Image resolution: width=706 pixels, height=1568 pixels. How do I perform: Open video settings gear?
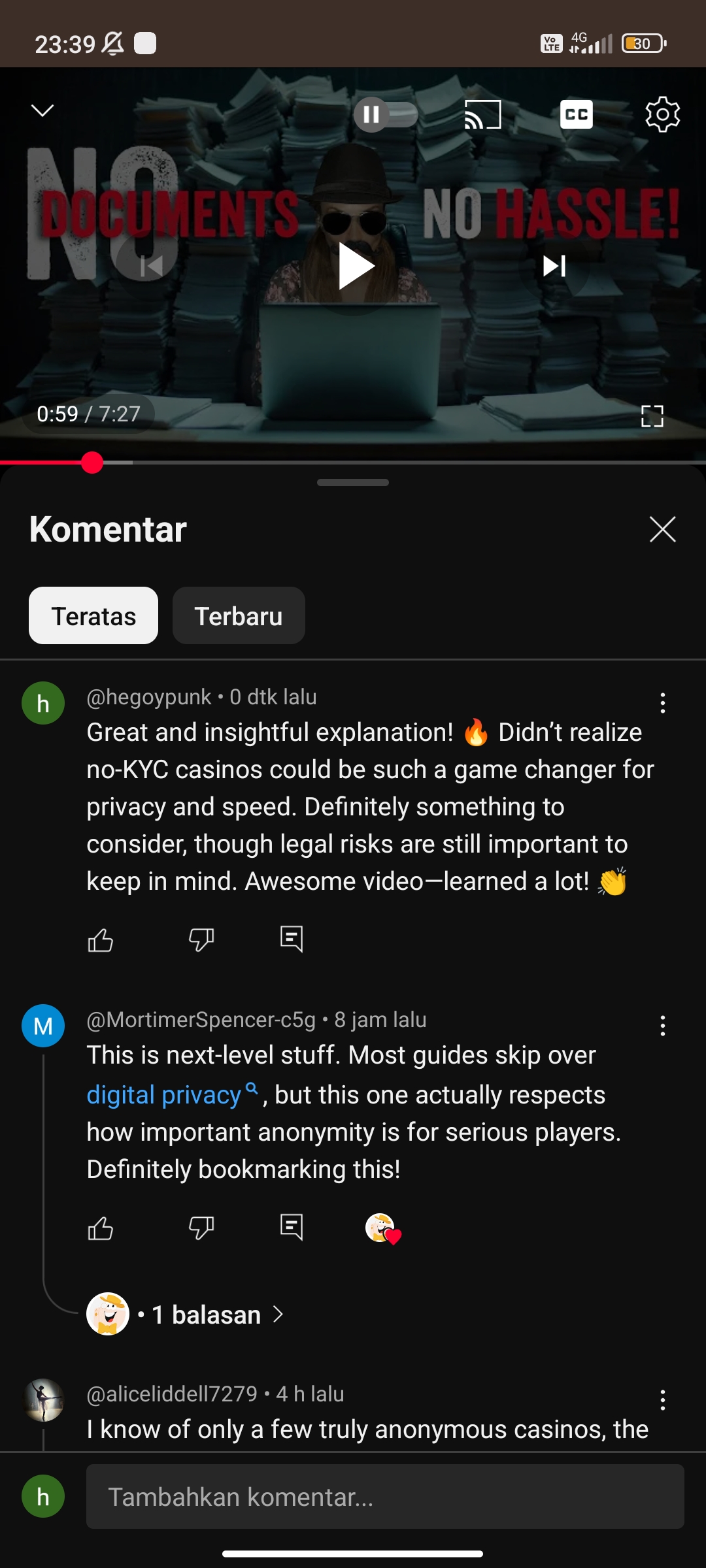tap(662, 114)
